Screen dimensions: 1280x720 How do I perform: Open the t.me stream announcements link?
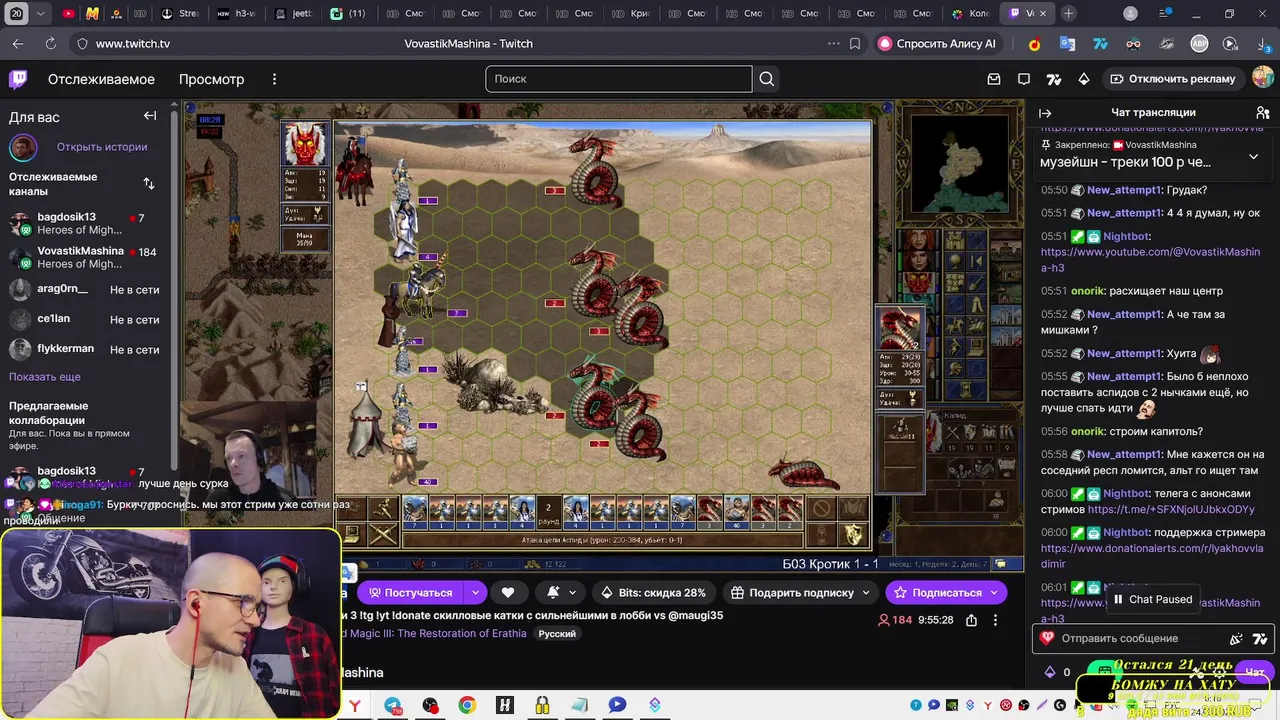[1171, 509]
